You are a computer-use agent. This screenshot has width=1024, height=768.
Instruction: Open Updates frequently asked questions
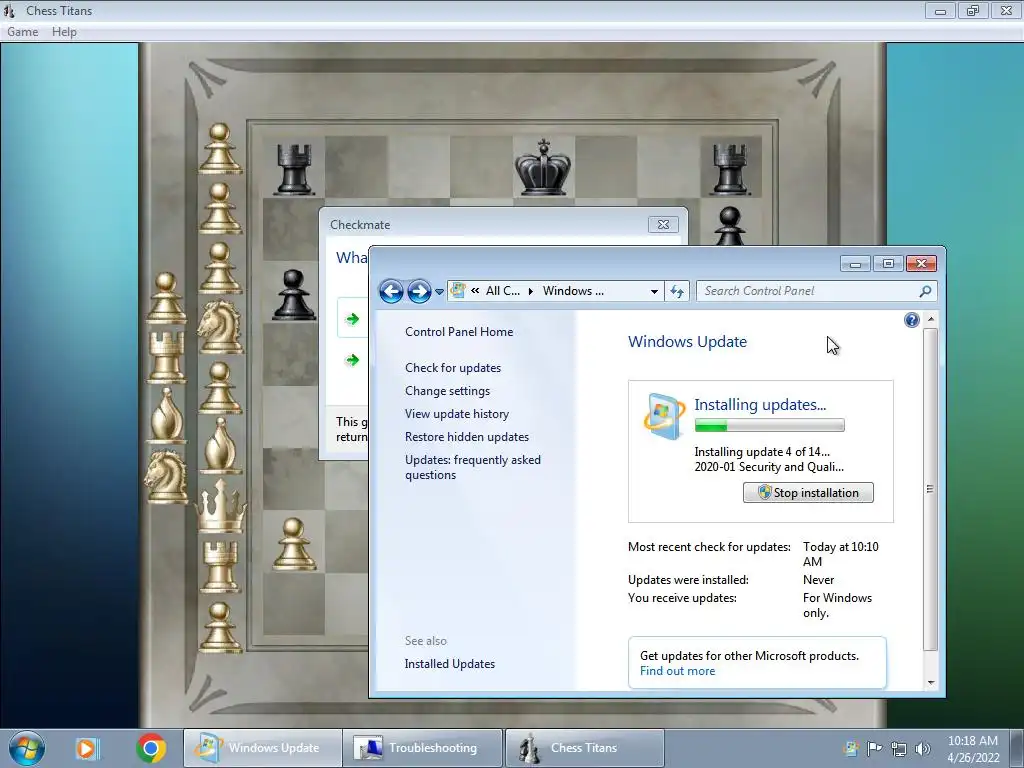(x=473, y=467)
